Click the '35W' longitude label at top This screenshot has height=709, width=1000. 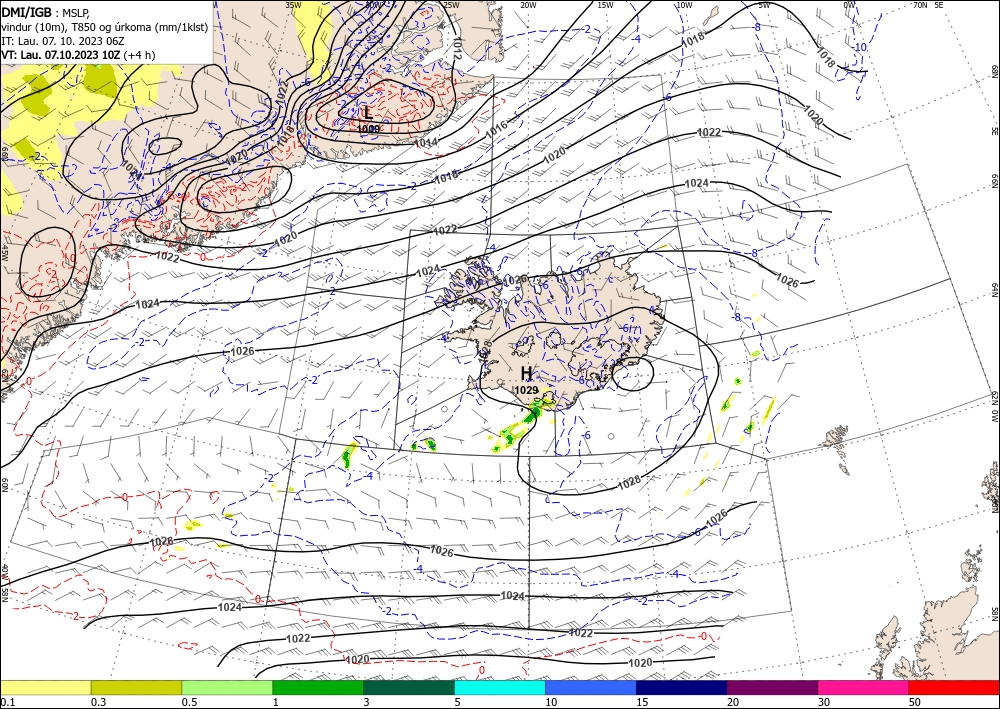point(293,5)
